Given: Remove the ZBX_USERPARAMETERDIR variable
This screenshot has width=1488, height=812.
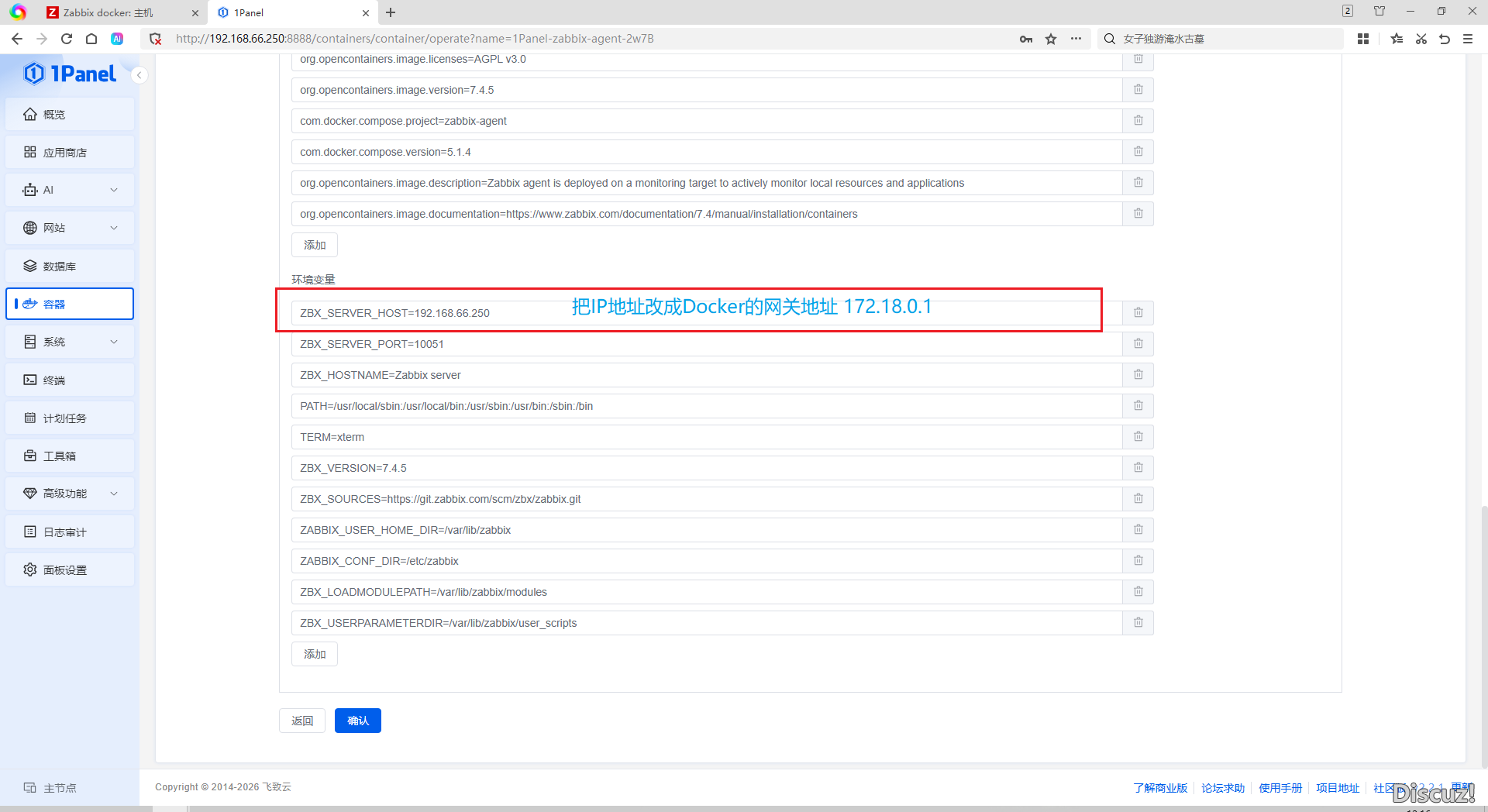Looking at the screenshot, I should click(x=1138, y=623).
